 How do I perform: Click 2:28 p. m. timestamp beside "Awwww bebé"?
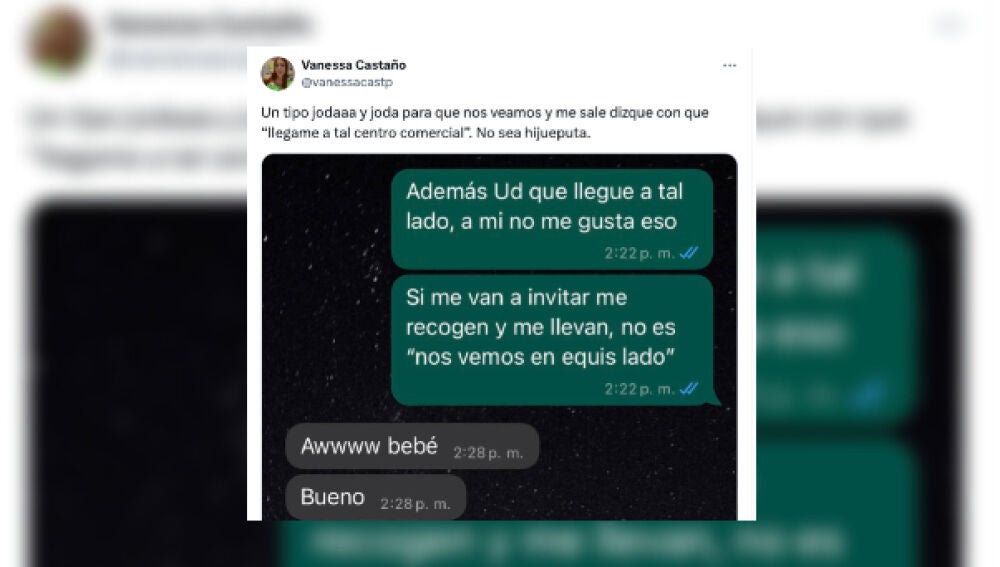[x=488, y=453]
